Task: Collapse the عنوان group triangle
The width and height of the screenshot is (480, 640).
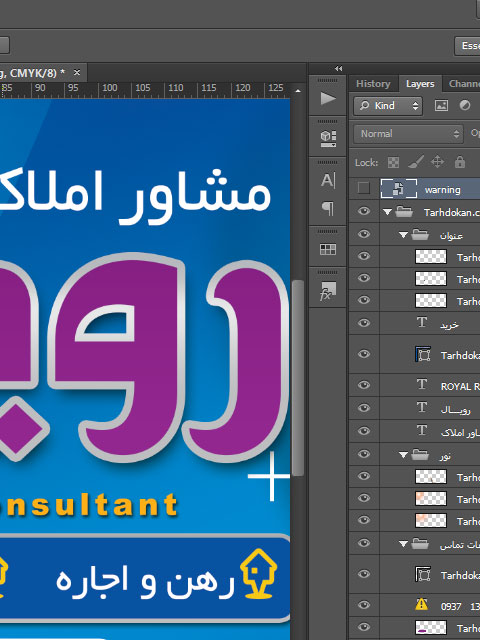Action: tap(403, 235)
